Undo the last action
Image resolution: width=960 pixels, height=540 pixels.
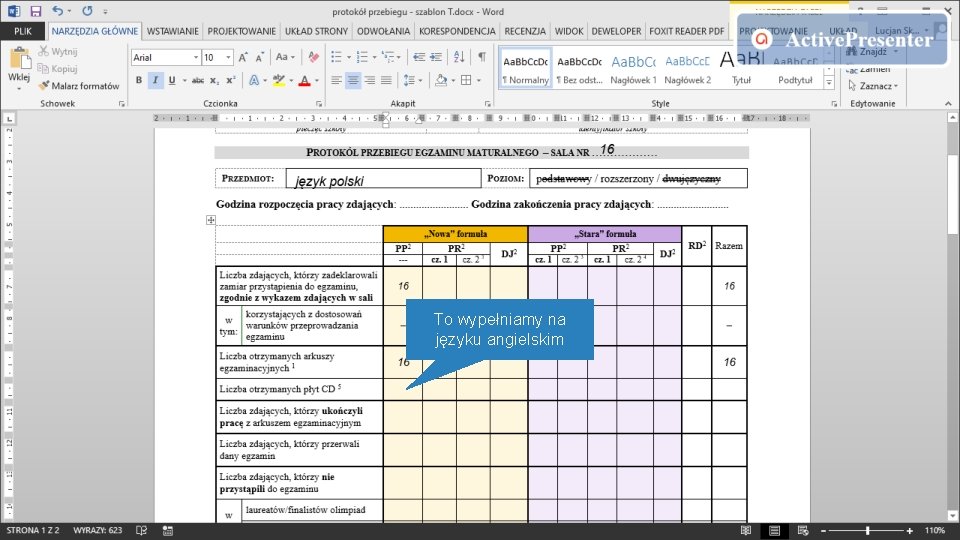pyautogui.click(x=57, y=11)
